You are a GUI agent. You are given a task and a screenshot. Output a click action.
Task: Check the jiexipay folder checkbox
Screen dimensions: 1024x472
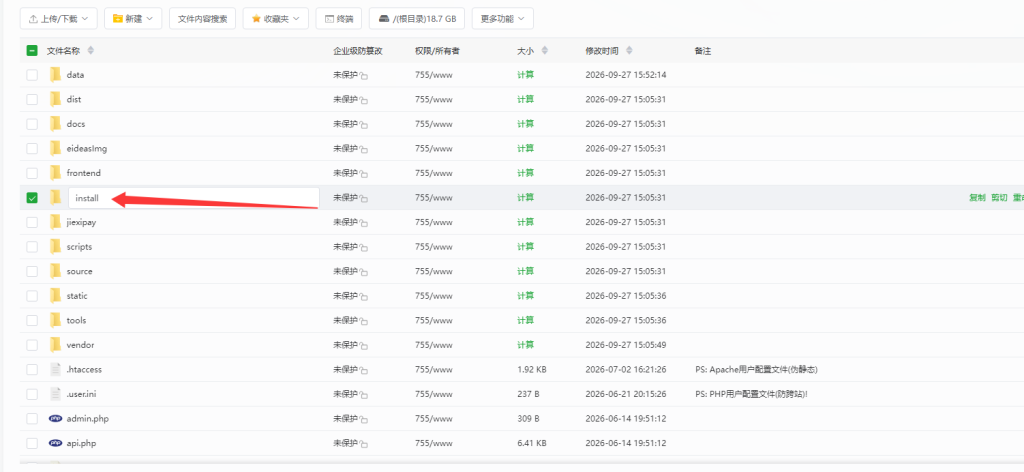[x=32, y=222]
